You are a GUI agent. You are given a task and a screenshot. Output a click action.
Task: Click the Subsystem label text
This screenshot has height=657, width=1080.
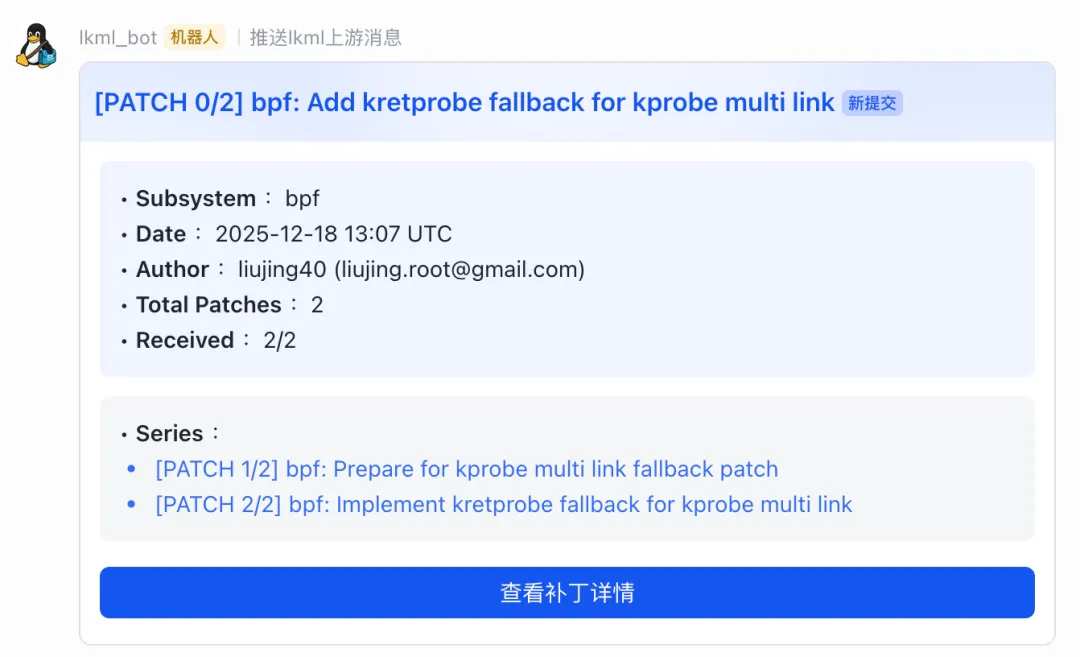pos(196,198)
